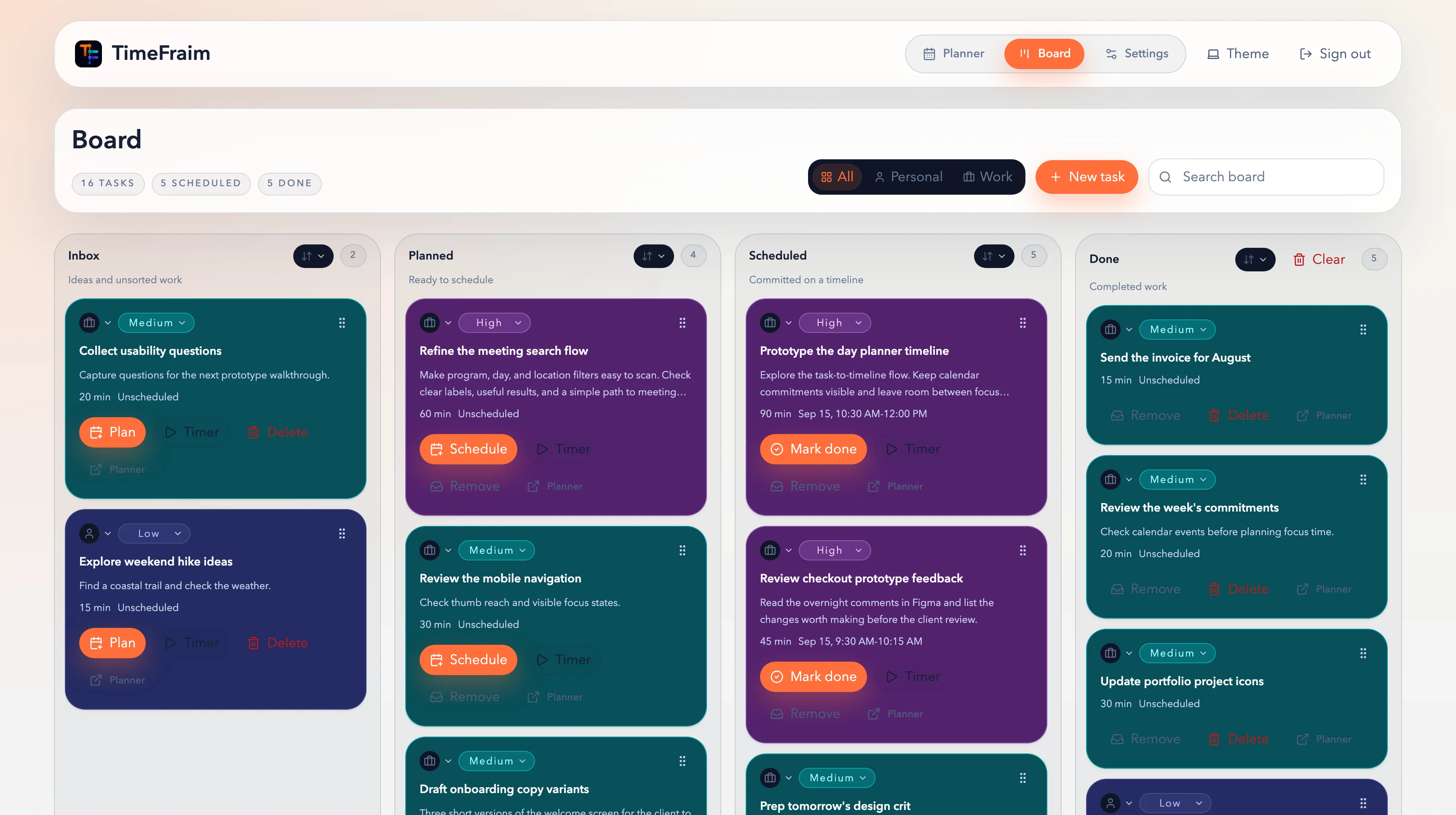The width and height of the screenshot is (1456, 815).
Task: Click briefcase icon on Refine the meeting search flow
Action: click(x=430, y=323)
